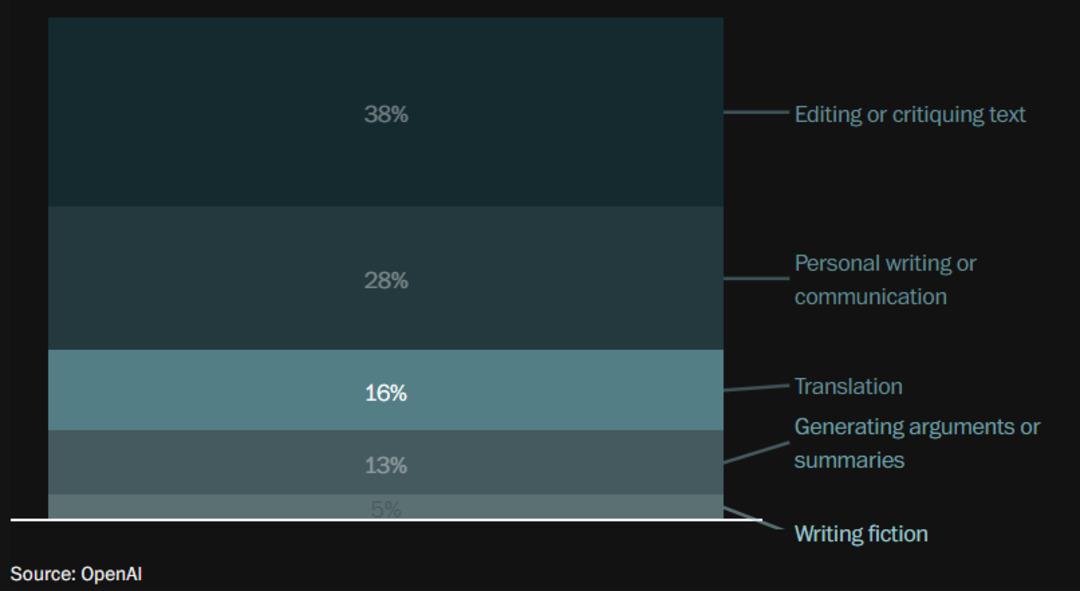The width and height of the screenshot is (1080, 591).
Task: Click the connector line to Generating arguments label
Action: click(756, 453)
